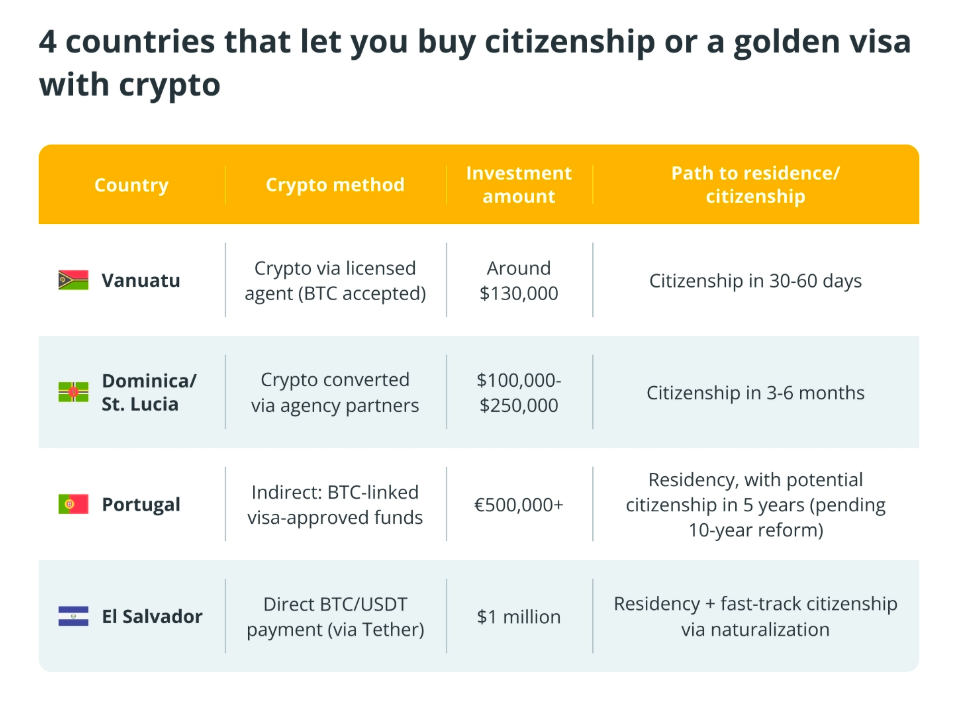Screen dimensions: 958x704
Task: Click the Path to residence/citizenship header
Action: [x=755, y=185]
